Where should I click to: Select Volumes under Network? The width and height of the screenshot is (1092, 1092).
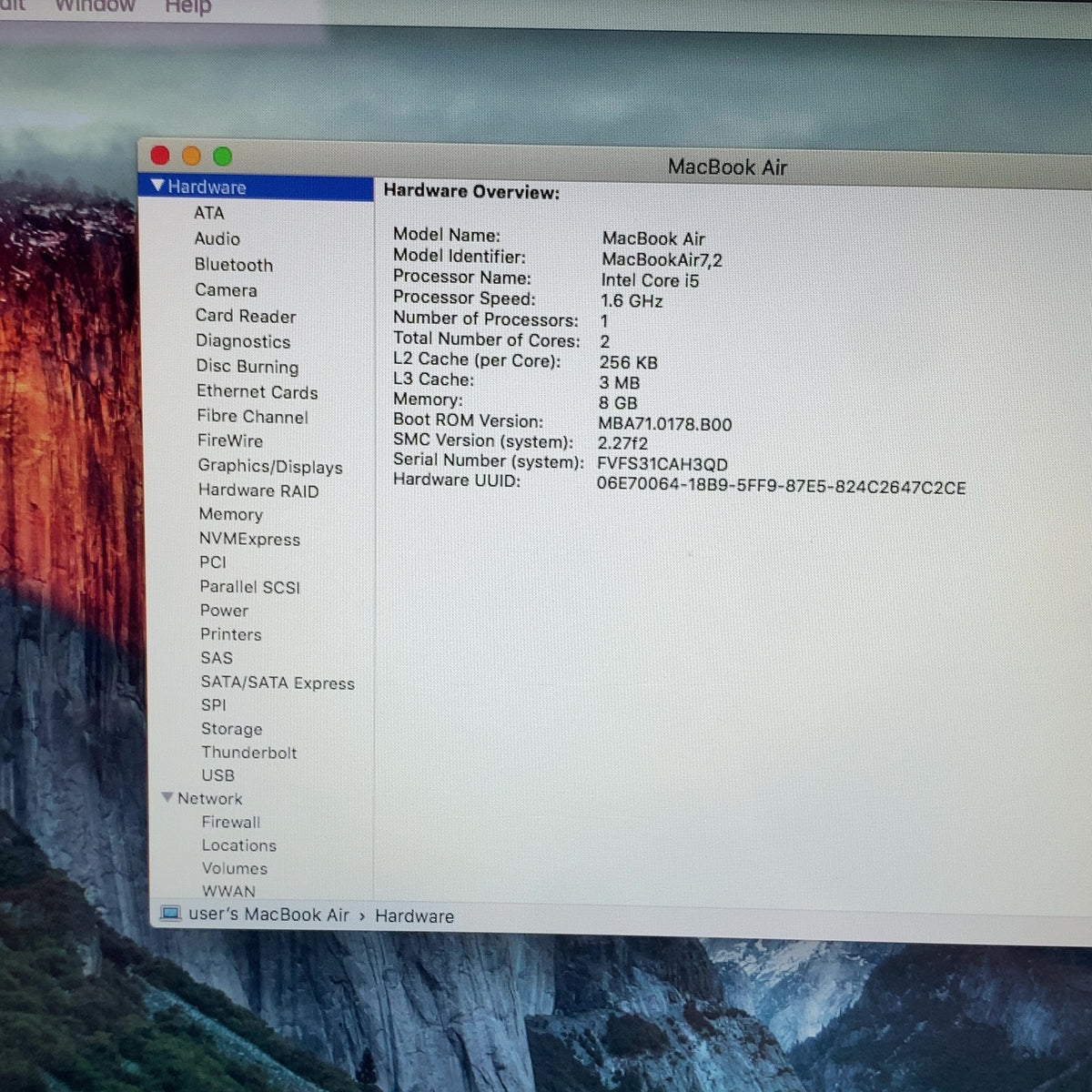click(234, 868)
